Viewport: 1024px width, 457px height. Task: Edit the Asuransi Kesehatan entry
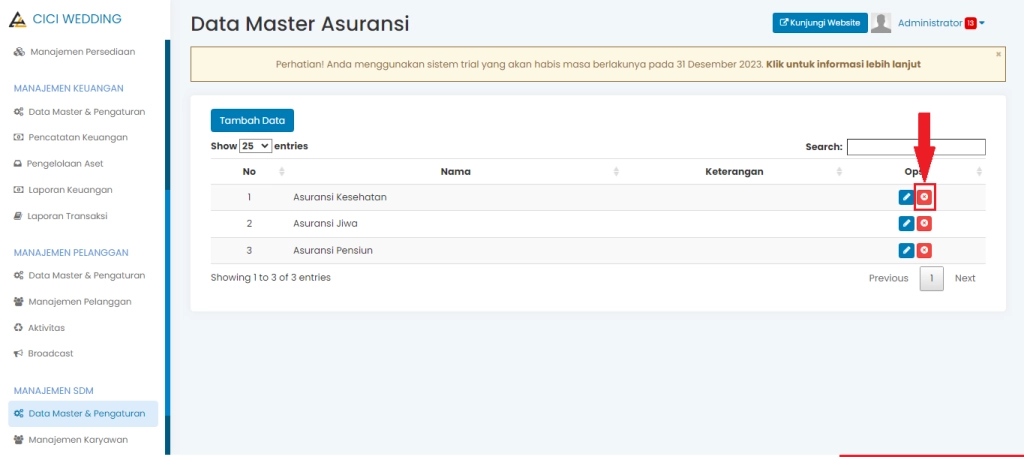pyautogui.click(x=906, y=197)
